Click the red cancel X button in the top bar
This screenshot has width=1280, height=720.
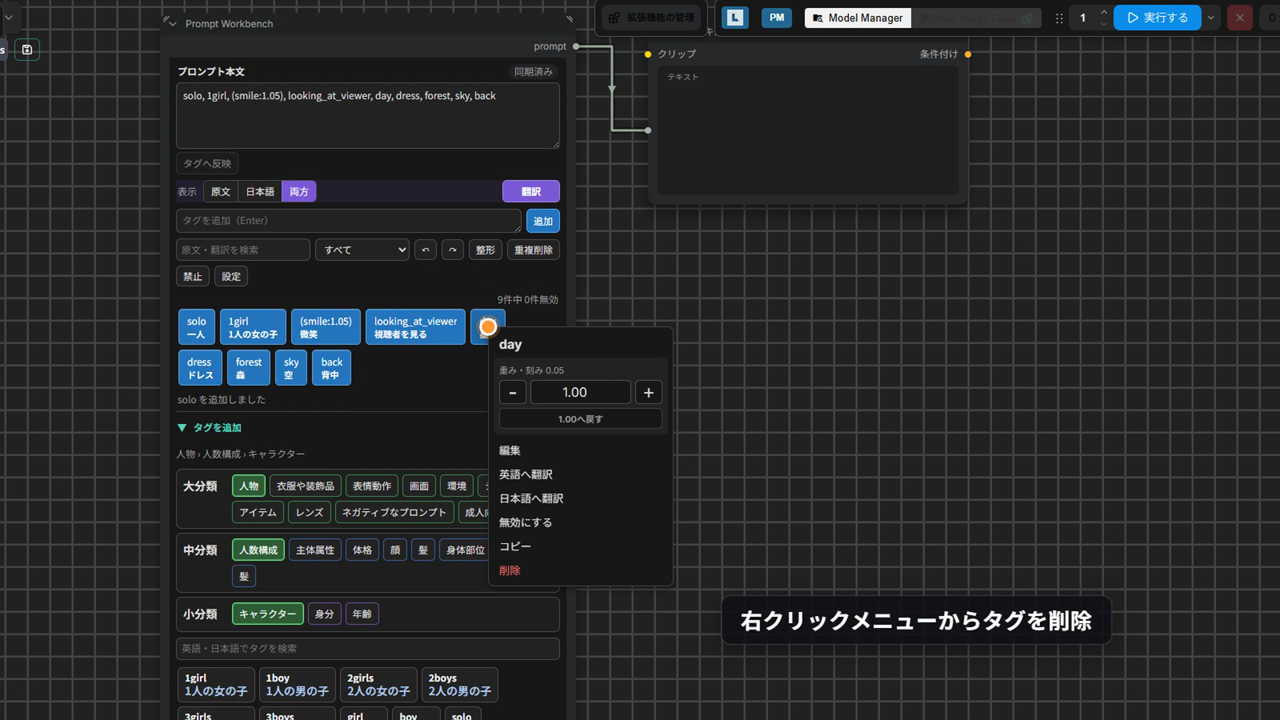[1240, 17]
